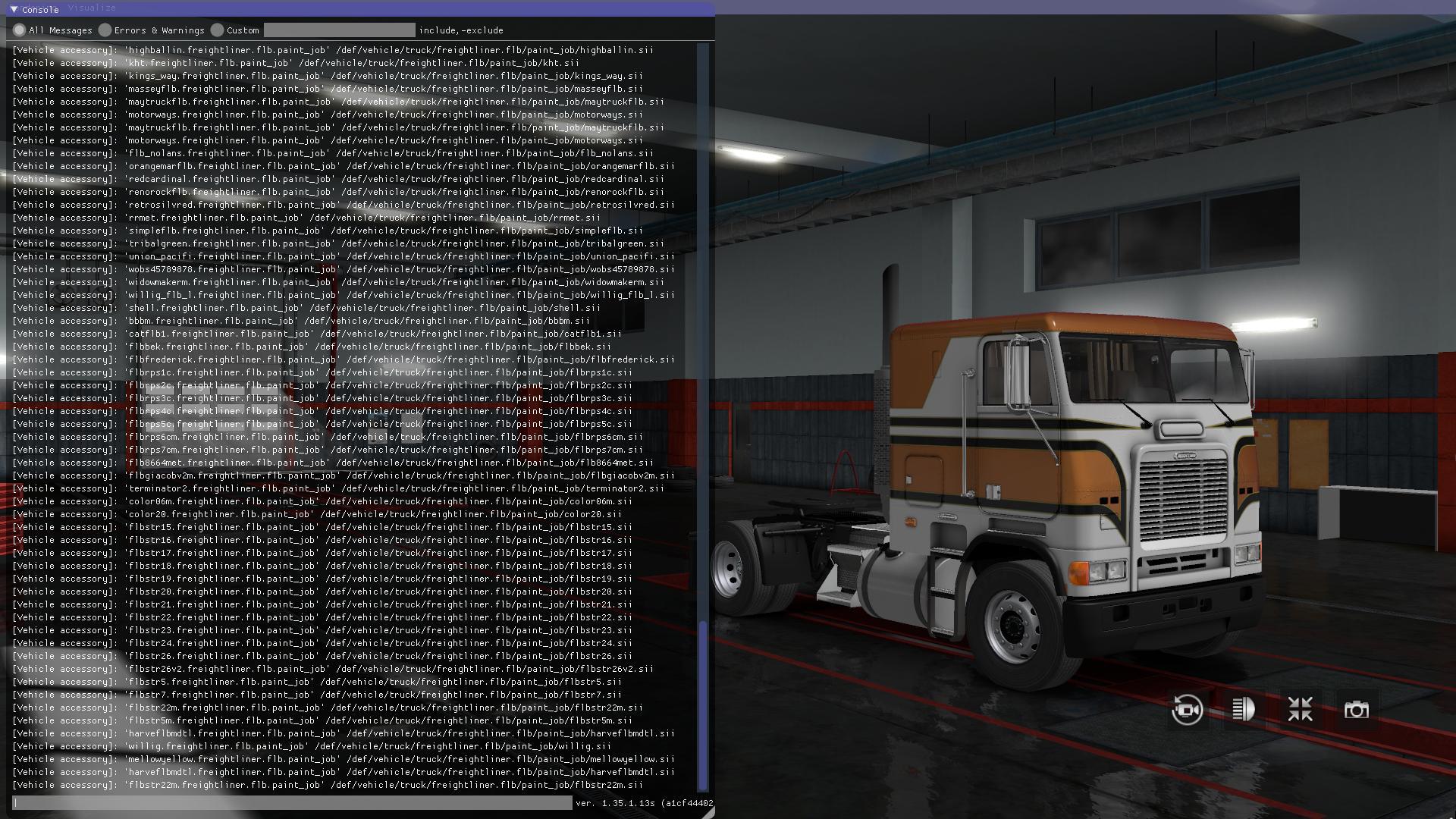Toggle the truck headlights icon

[1243, 710]
